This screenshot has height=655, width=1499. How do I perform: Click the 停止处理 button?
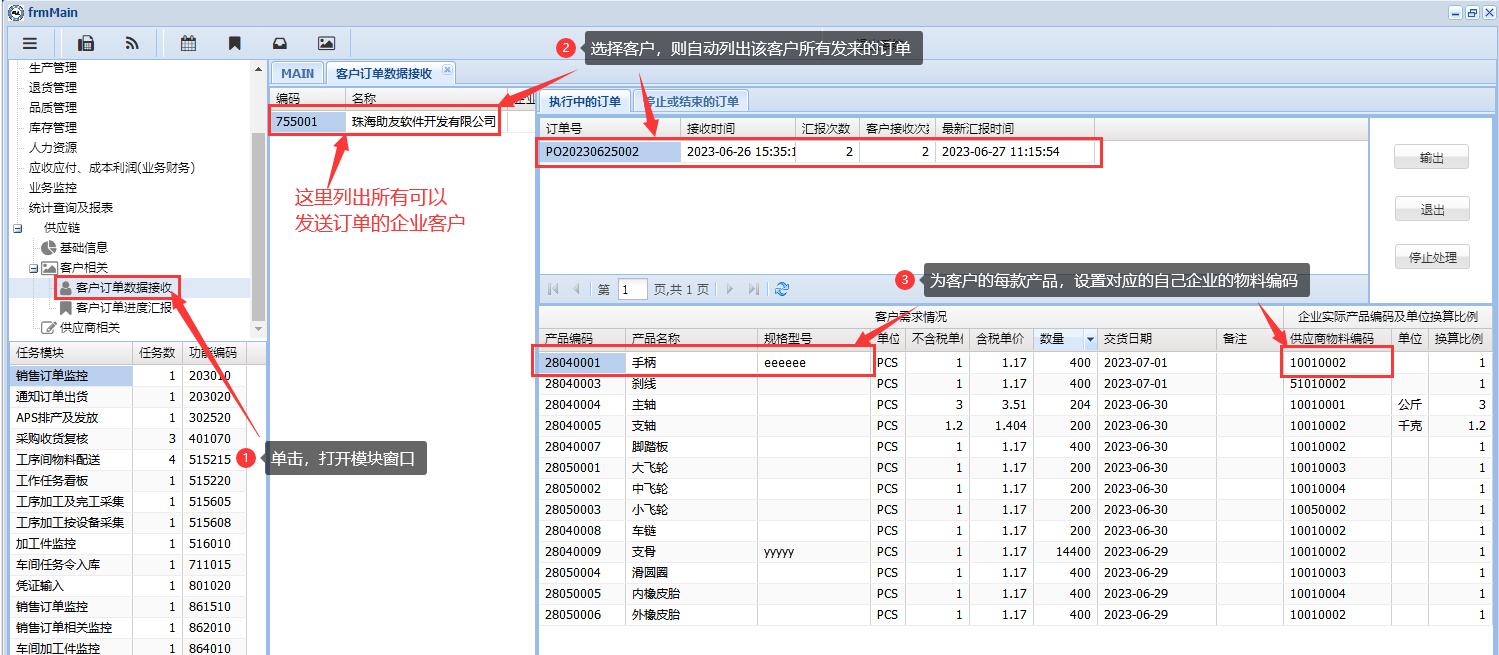(1432, 258)
